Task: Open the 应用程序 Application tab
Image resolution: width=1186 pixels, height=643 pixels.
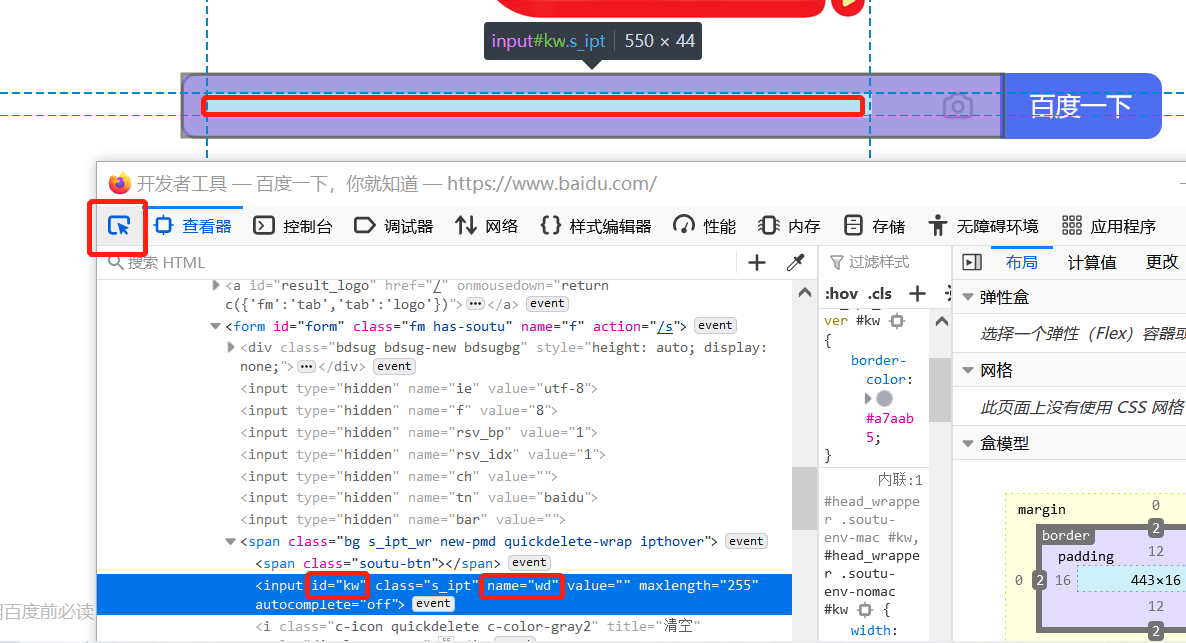Action: pyautogui.click(x=1109, y=225)
